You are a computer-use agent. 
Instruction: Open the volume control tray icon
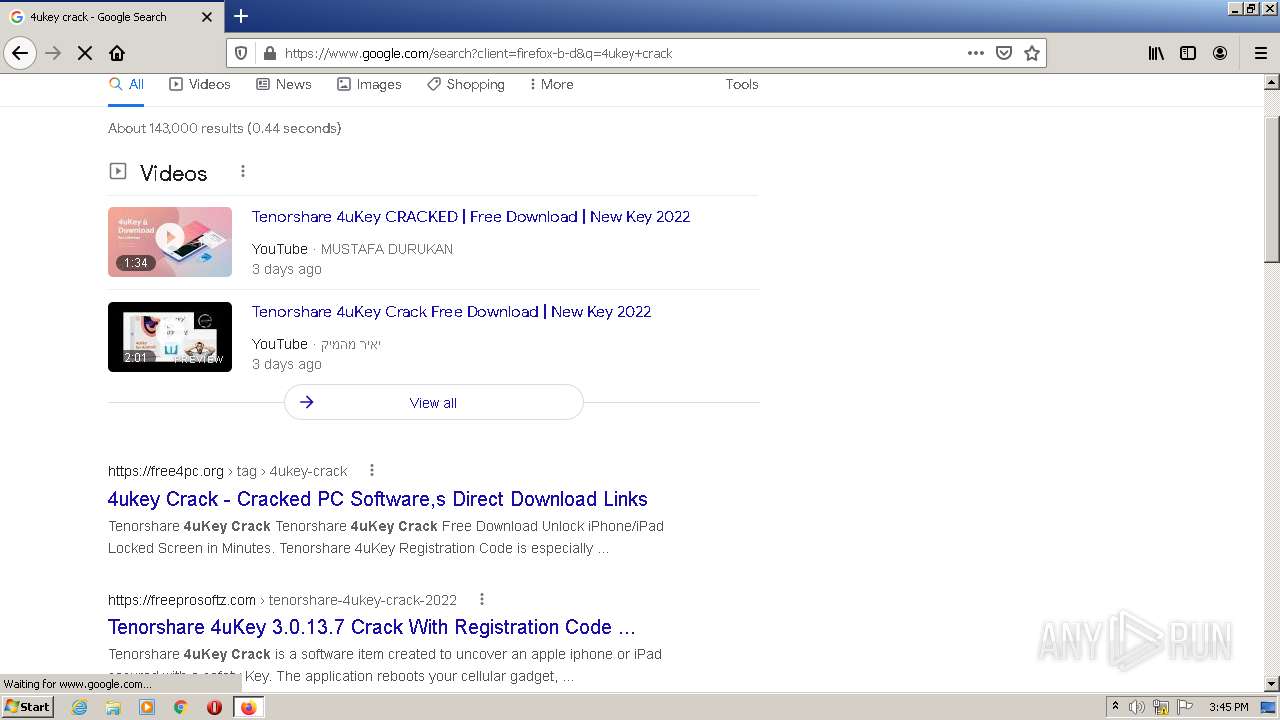(x=1137, y=707)
